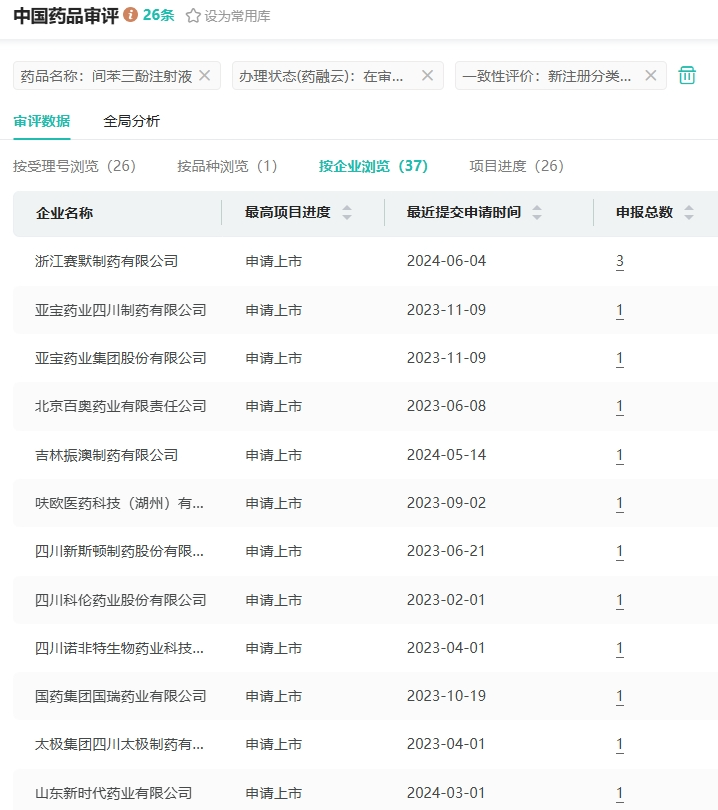This screenshot has height=810, width=718.
Task: Open 按品种浏览 (1) view
Action: [227, 166]
